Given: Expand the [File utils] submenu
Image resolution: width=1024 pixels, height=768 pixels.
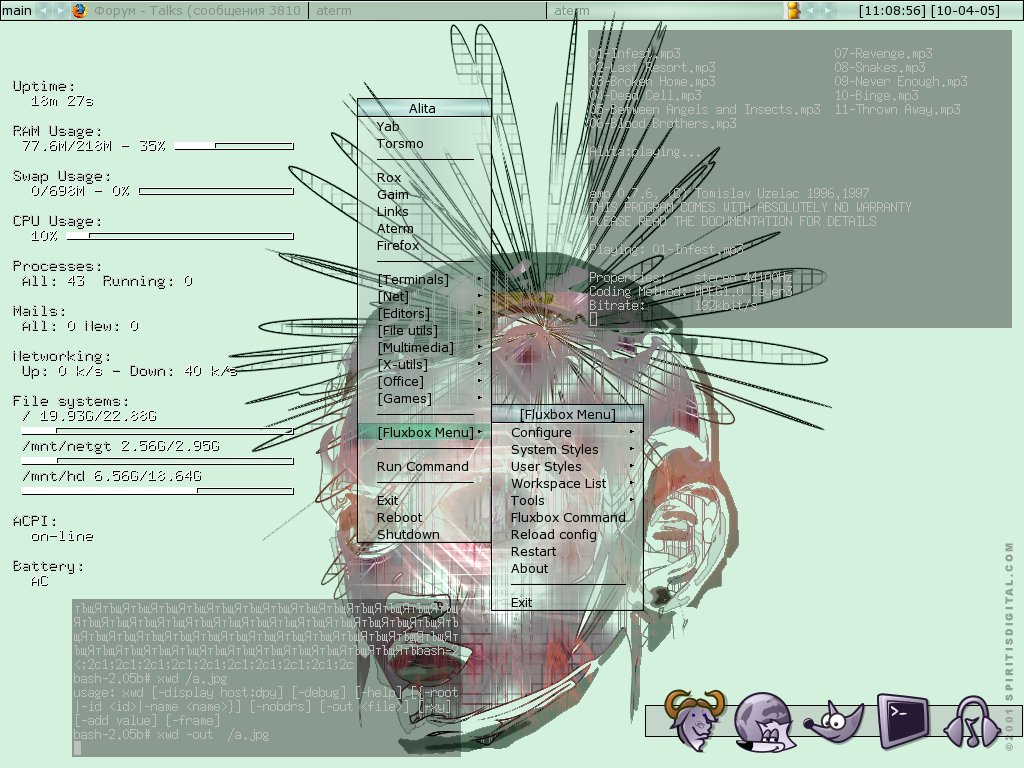Looking at the screenshot, I should point(424,330).
